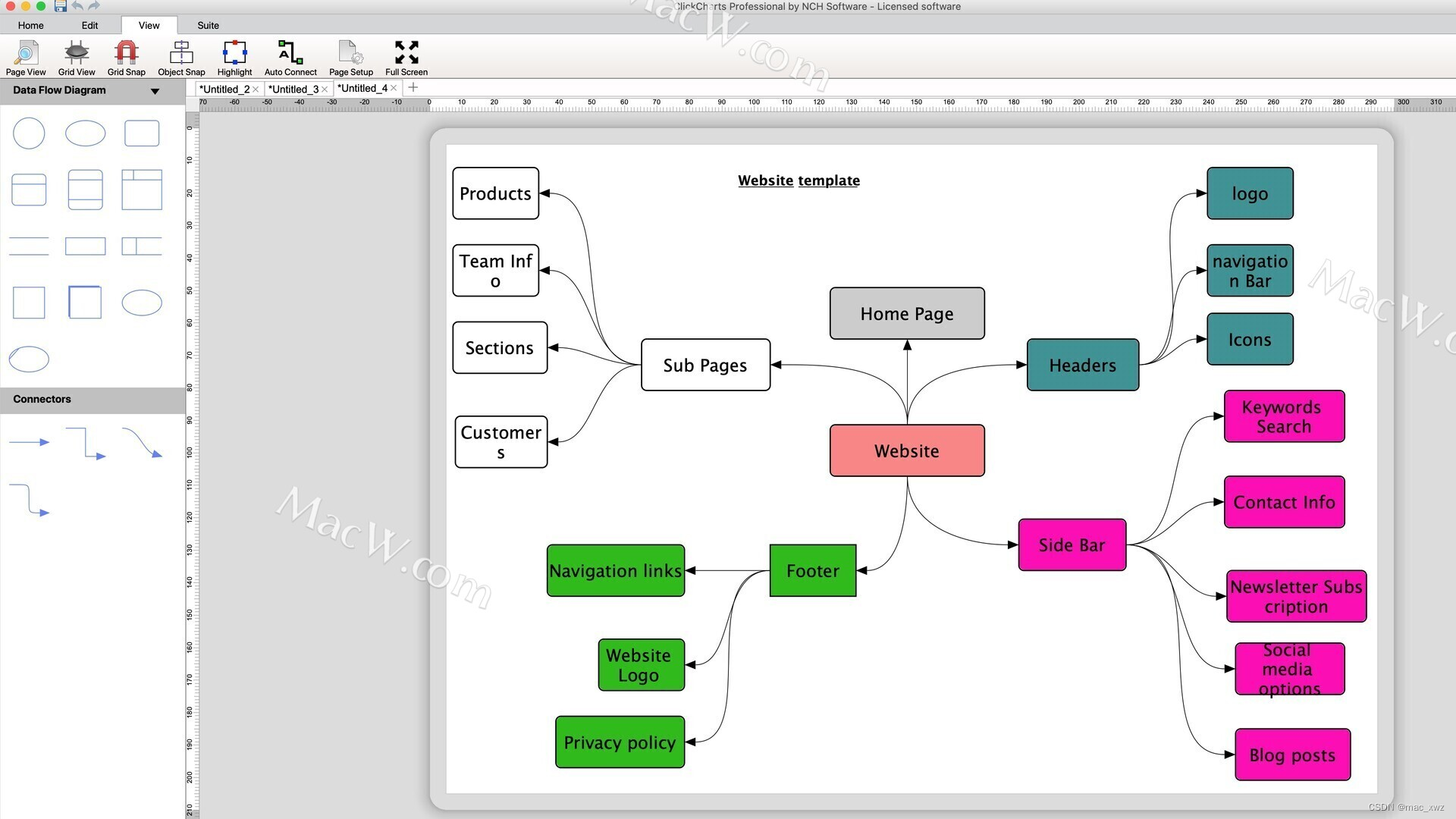Add a new document tab with plus
The width and height of the screenshot is (1456, 819).
pyautogui.click(x=413, y=88)
